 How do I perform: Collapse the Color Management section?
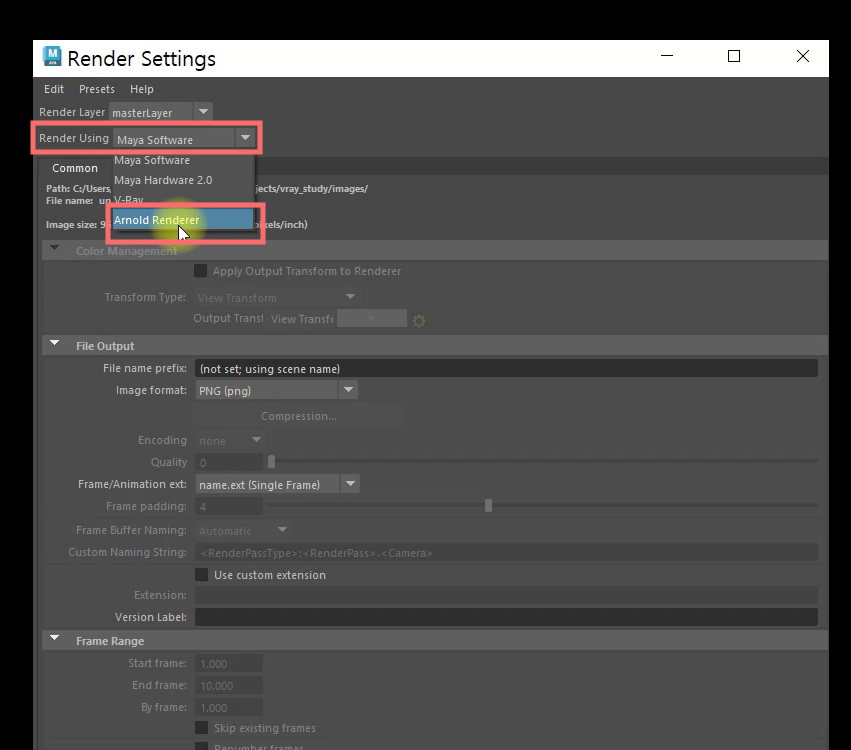[x=54, y=249]
